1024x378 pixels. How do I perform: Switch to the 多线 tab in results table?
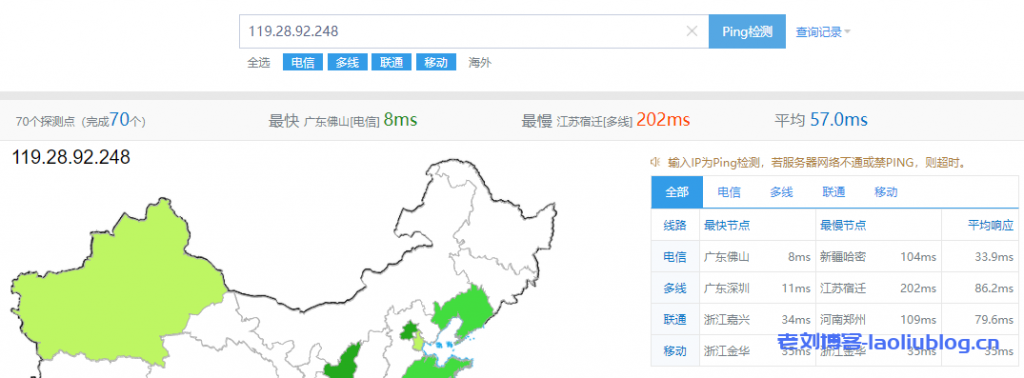pyautogui.click(x=781, y=192)
